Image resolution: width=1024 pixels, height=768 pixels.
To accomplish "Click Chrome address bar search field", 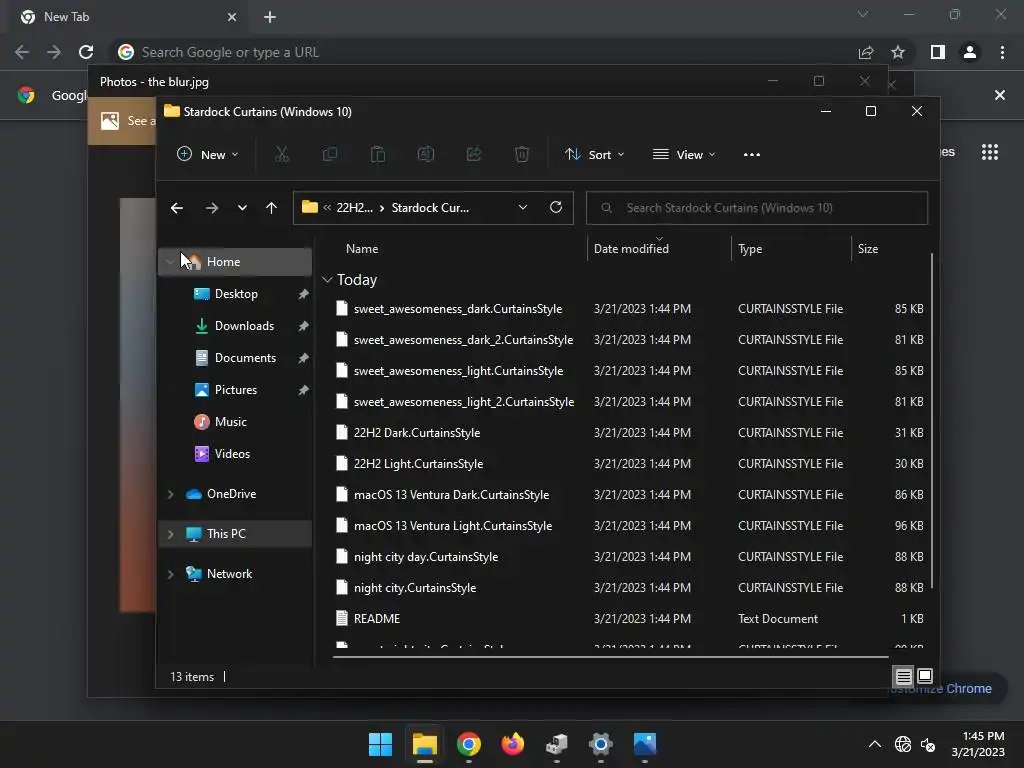I will point(483,52).
